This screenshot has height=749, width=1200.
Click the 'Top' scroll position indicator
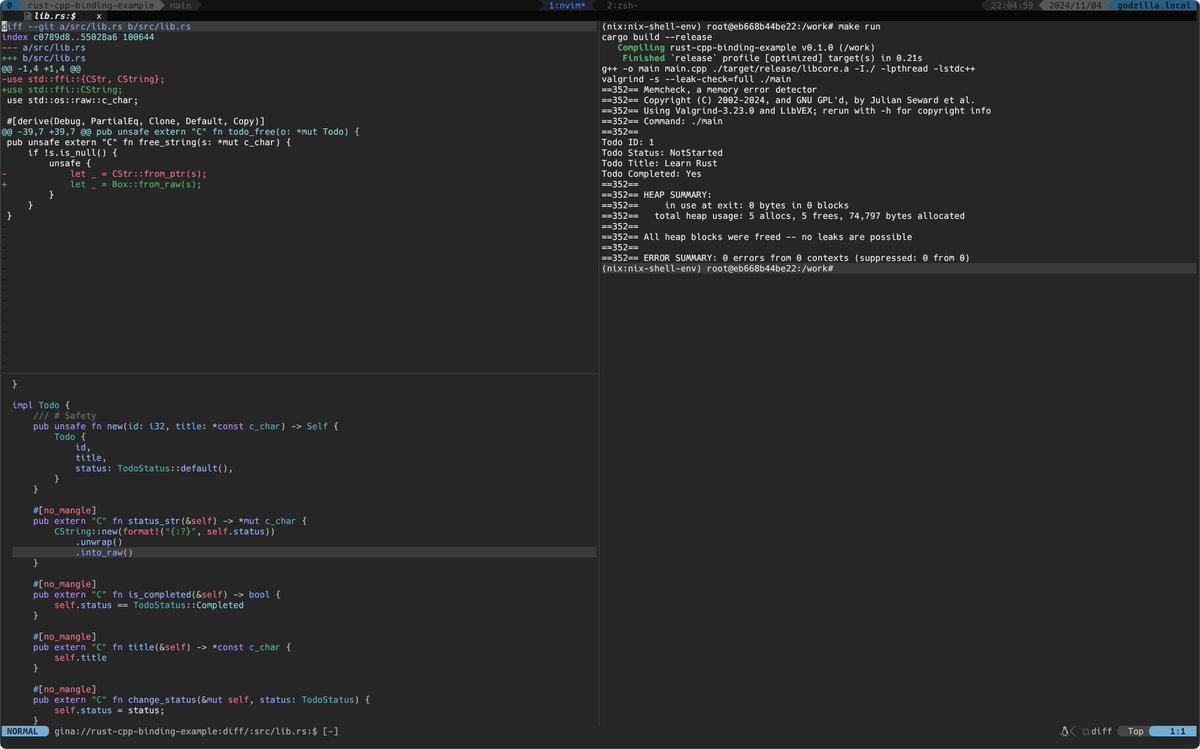click(1135, 732)
